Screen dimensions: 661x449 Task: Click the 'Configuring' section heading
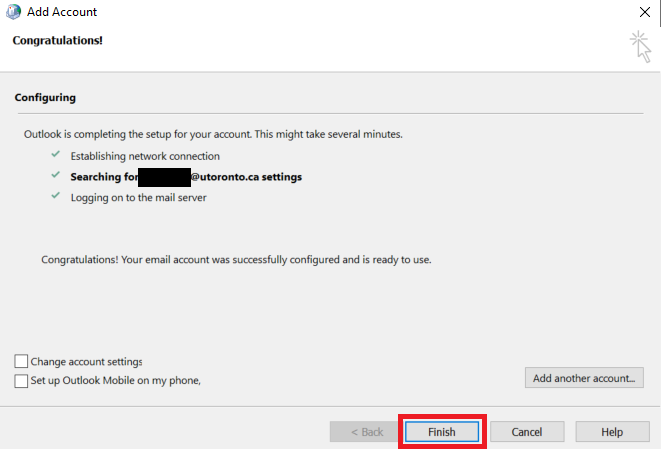coord(45,97)
